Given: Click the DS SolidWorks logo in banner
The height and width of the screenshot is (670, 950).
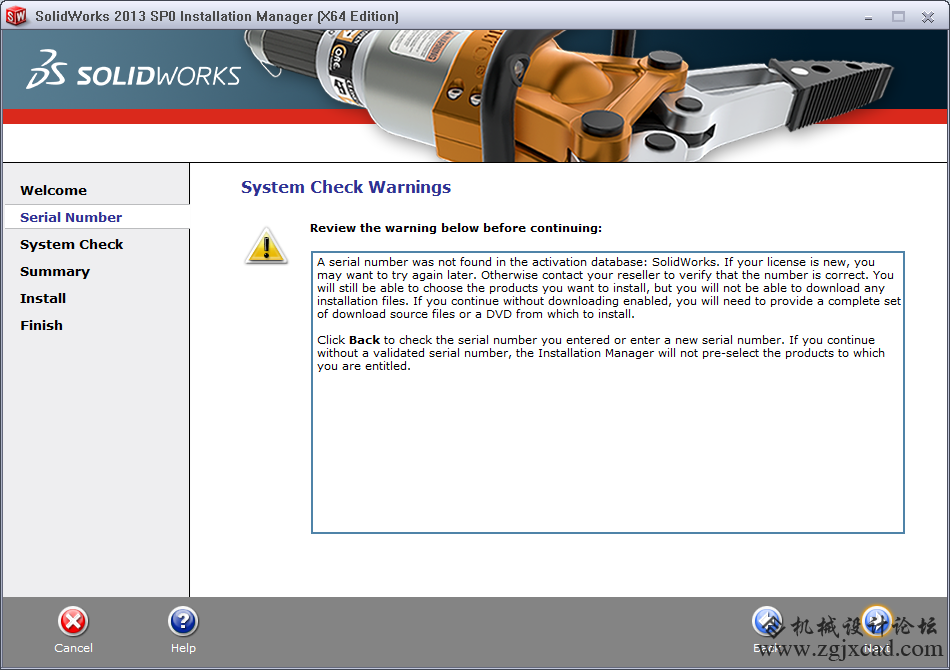Looking at the screenshot, I should (133, 70).
